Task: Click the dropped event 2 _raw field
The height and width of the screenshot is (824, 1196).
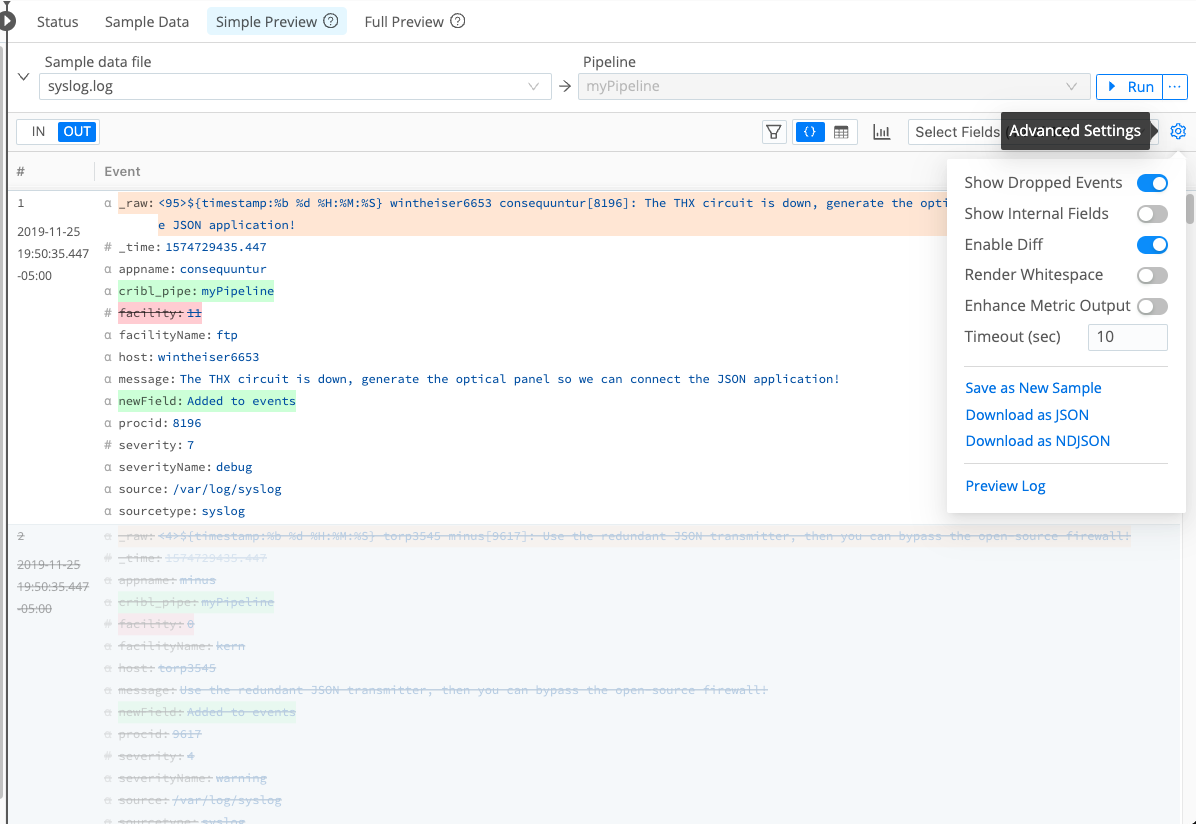Action: point(624,536)
